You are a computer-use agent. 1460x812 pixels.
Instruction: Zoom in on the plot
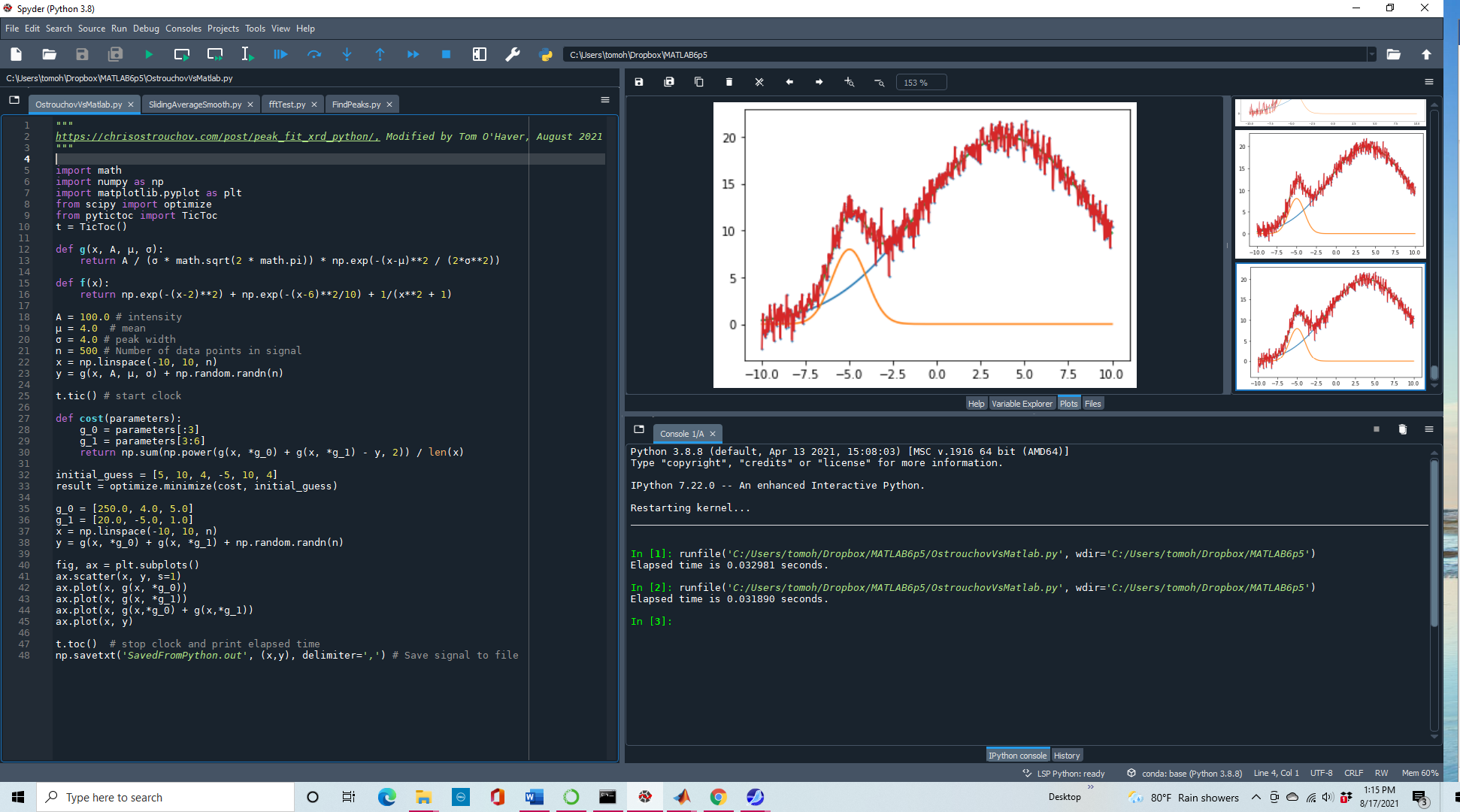point(849,82)
